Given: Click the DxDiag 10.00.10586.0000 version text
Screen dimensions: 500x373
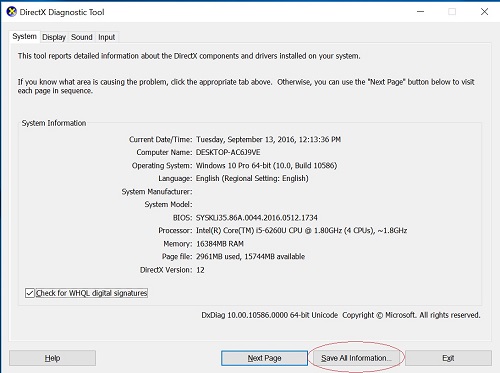Looking at the screenshot, I should click(x=269, y=315).
